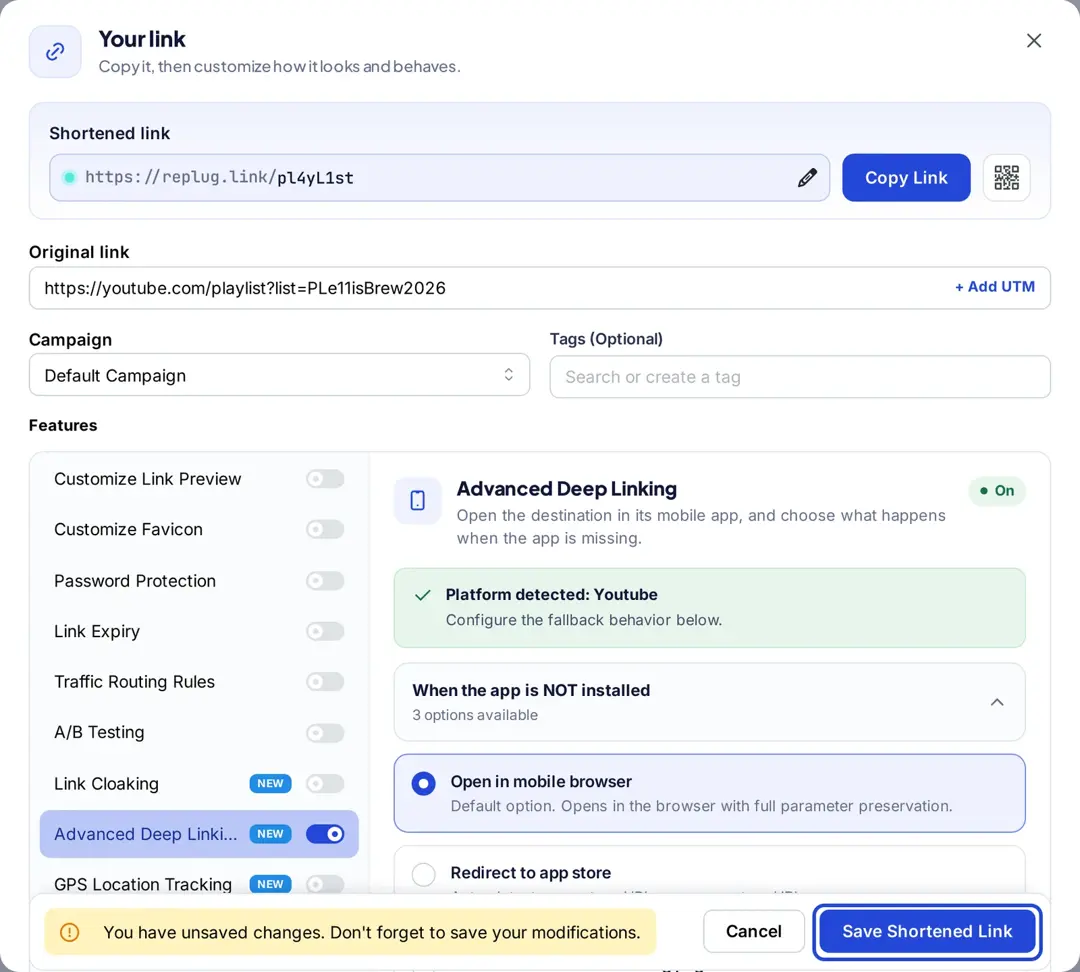Select Open in mobile browser option
Viewport: 1080px width, 972px height.
point(709,793)
